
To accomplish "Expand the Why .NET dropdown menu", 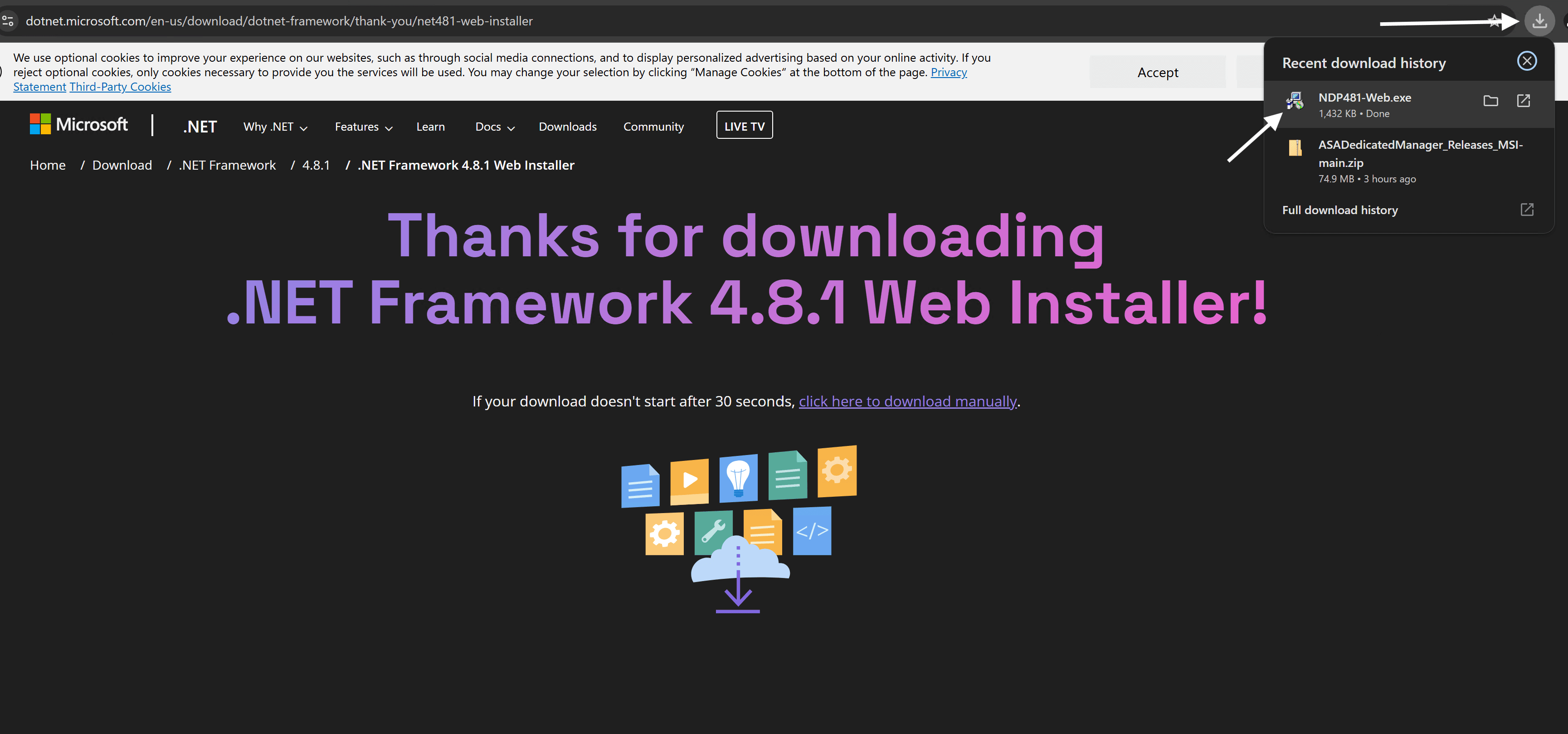I will [275, 127].
